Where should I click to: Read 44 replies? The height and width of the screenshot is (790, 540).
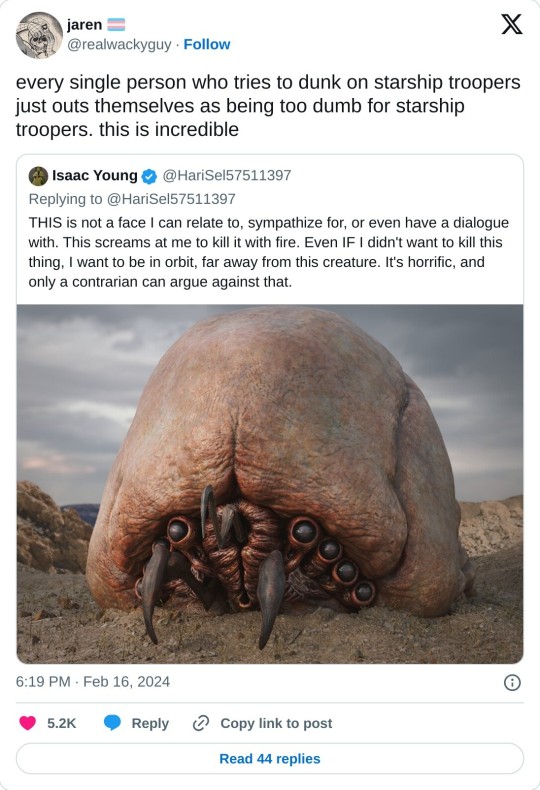coord(269,758)
